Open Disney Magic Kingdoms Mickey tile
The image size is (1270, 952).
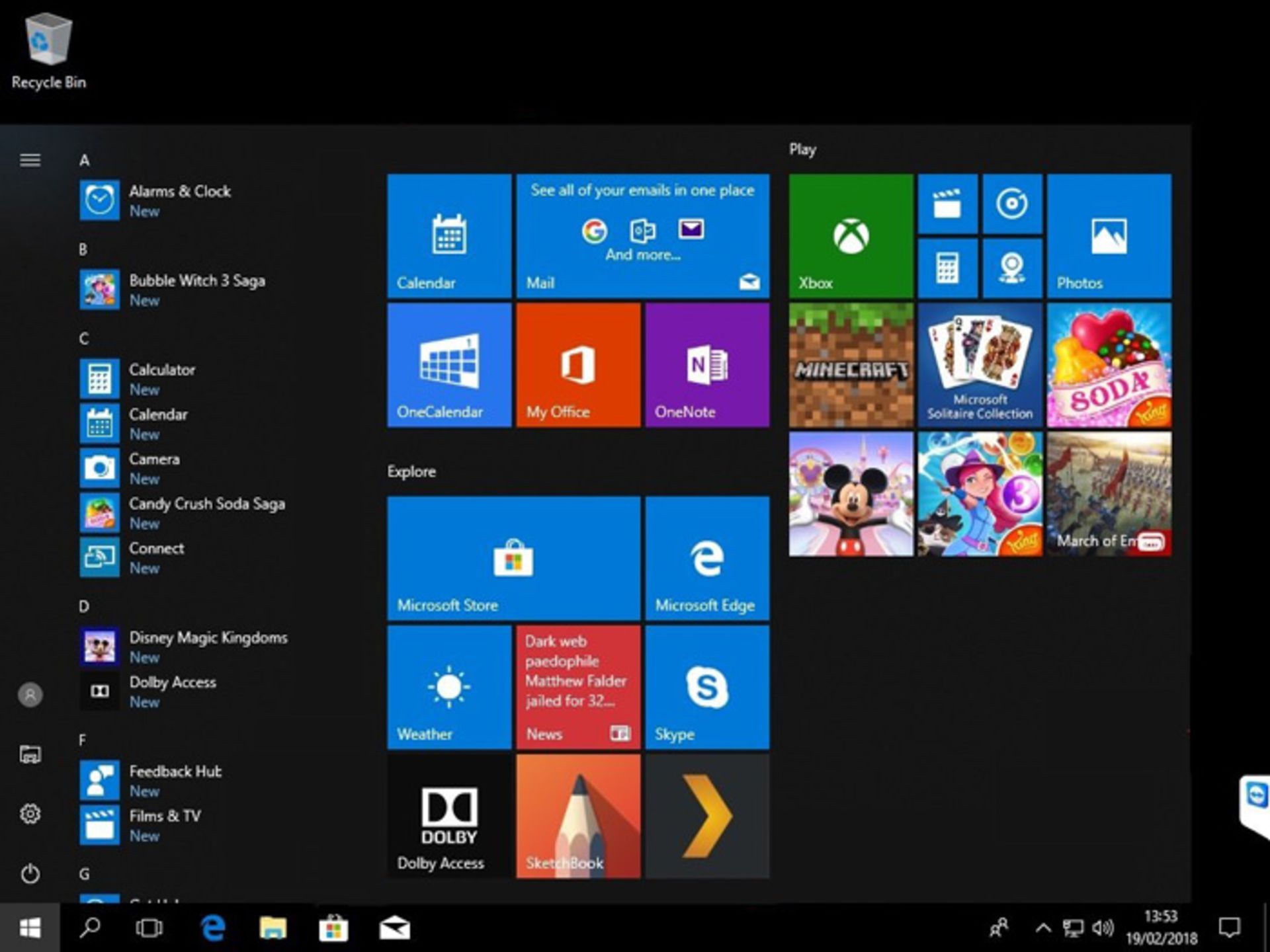(851, 494)
